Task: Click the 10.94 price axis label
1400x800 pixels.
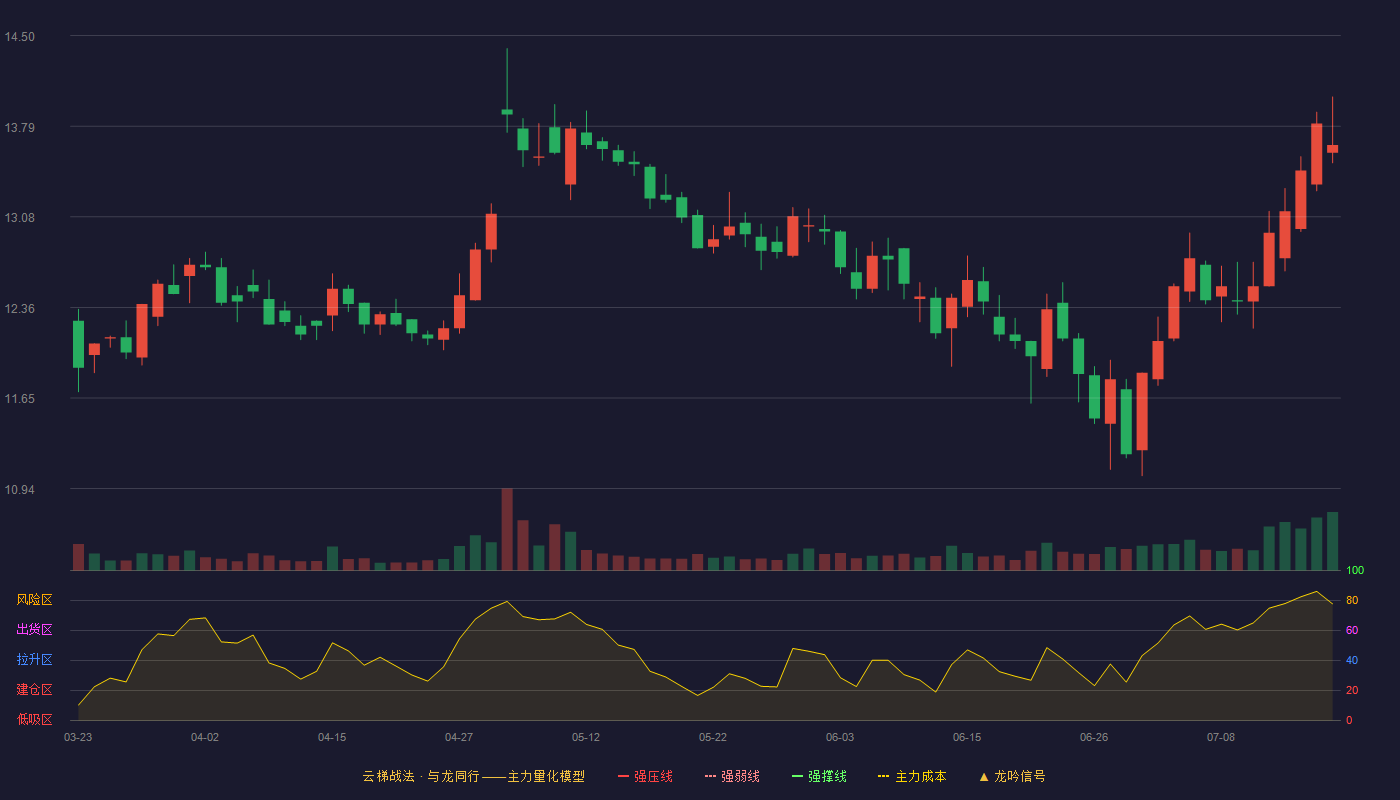Action: (20, 489)
